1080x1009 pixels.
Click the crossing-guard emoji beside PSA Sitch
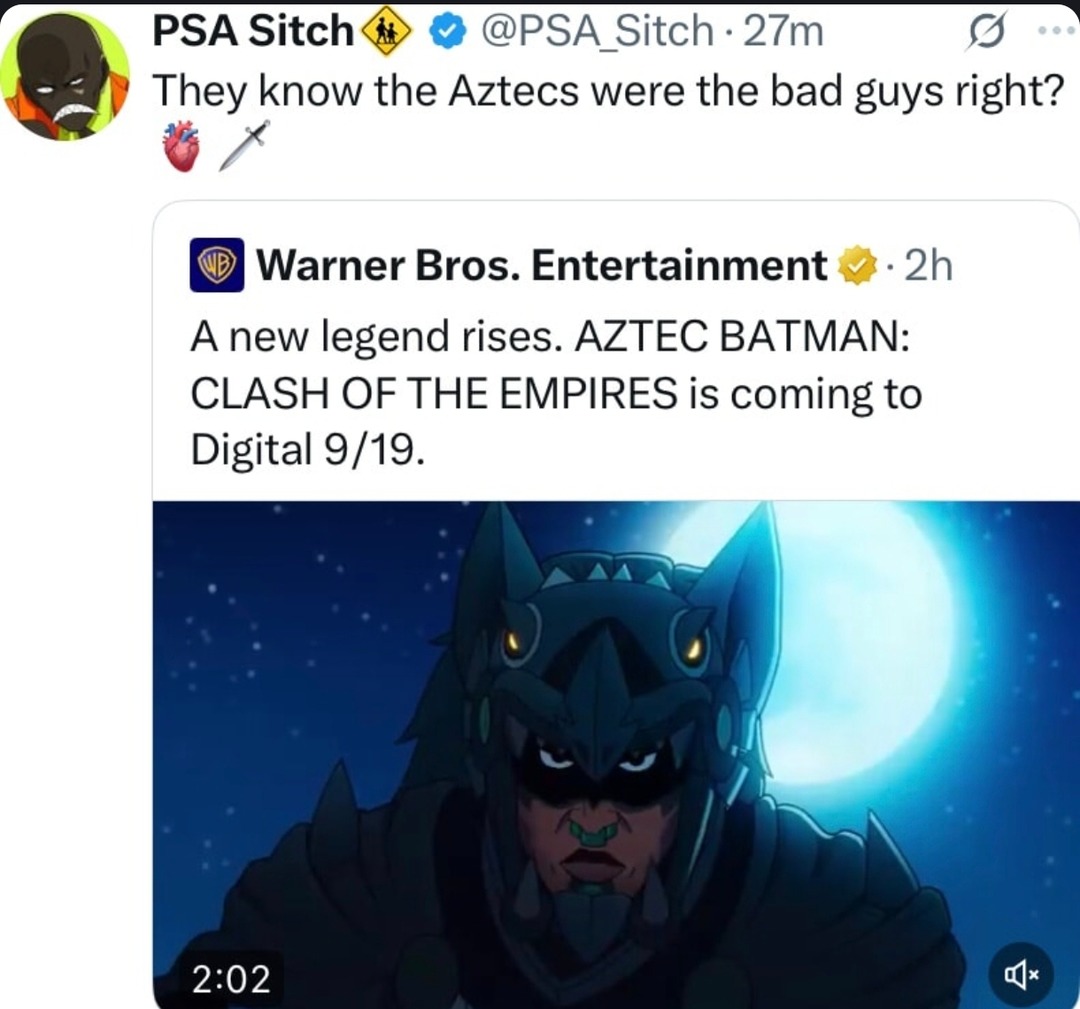(385, 30)
